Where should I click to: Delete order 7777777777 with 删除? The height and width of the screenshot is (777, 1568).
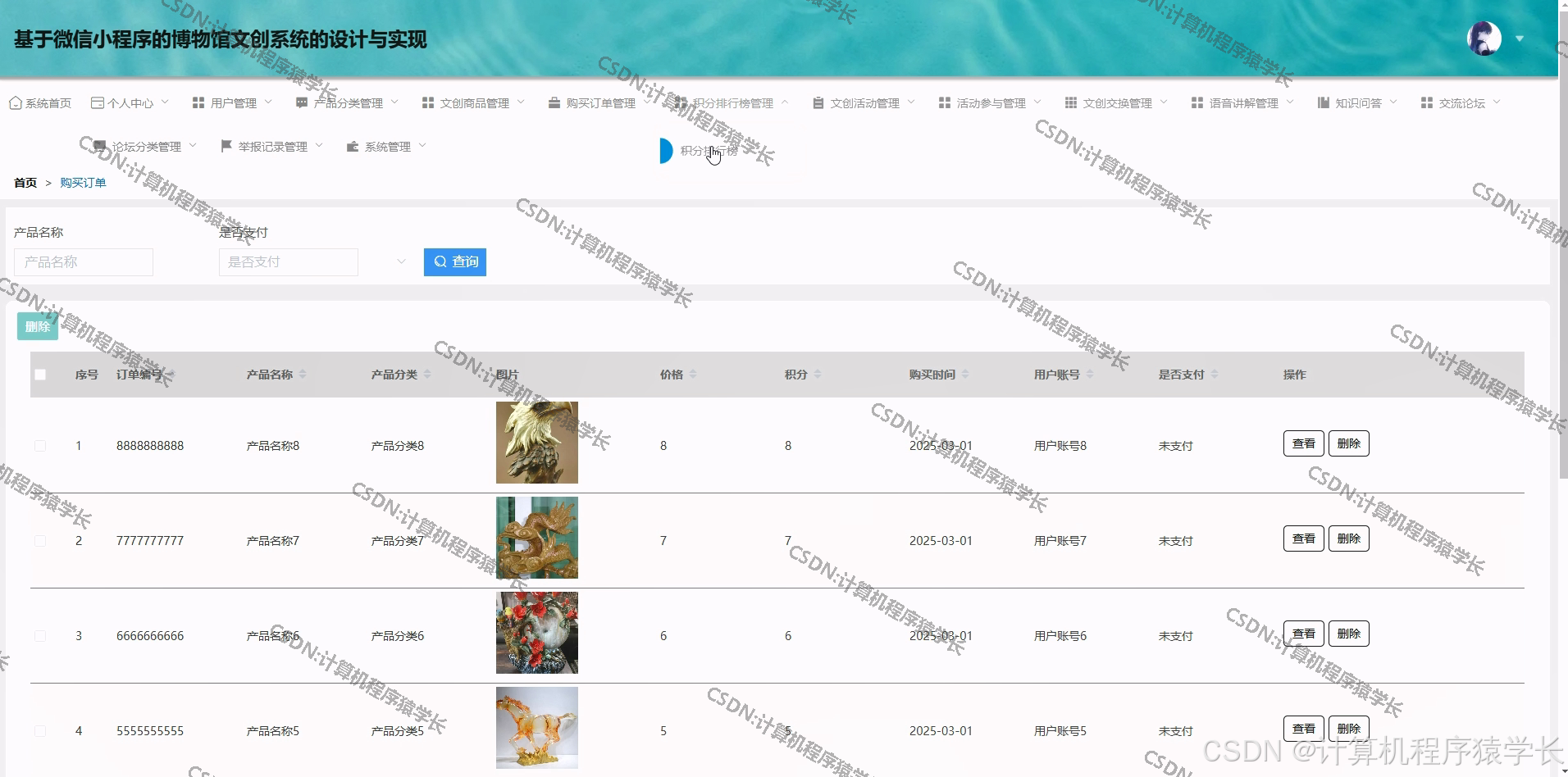point(1348,538)
